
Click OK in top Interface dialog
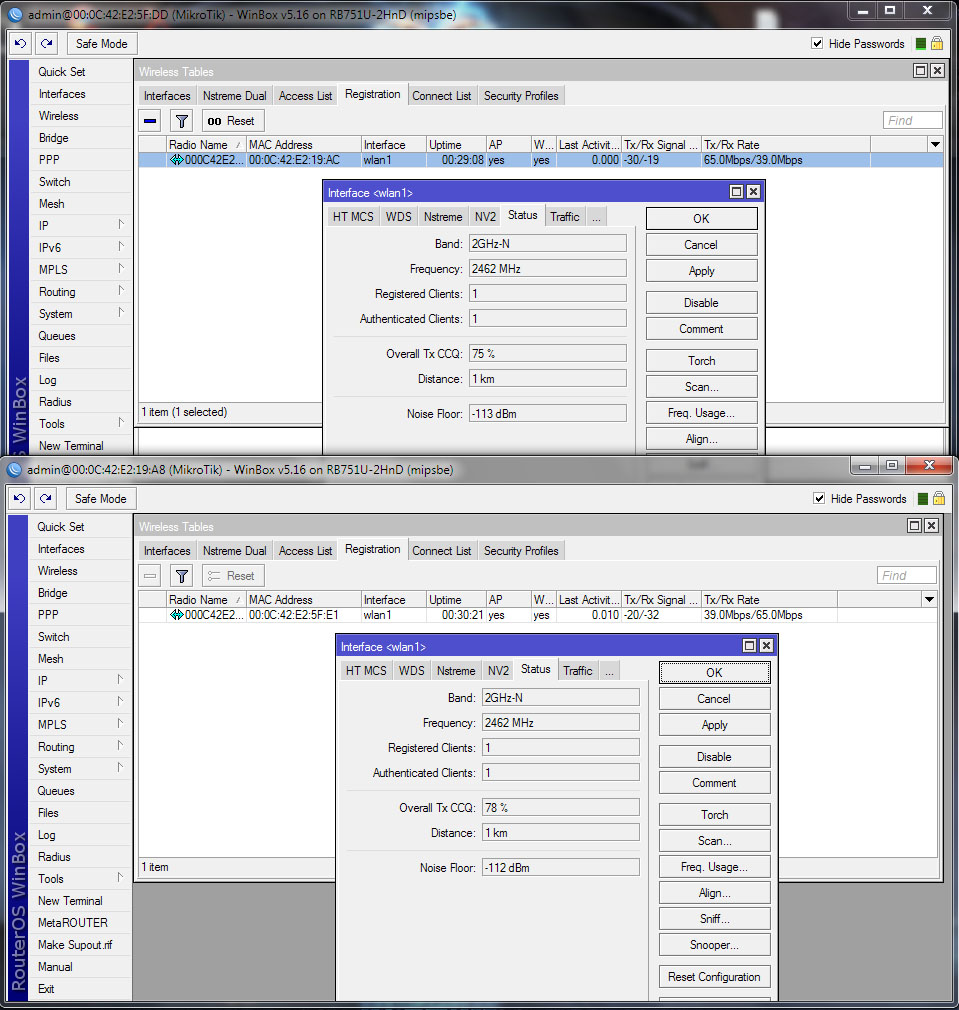point(701,218)
